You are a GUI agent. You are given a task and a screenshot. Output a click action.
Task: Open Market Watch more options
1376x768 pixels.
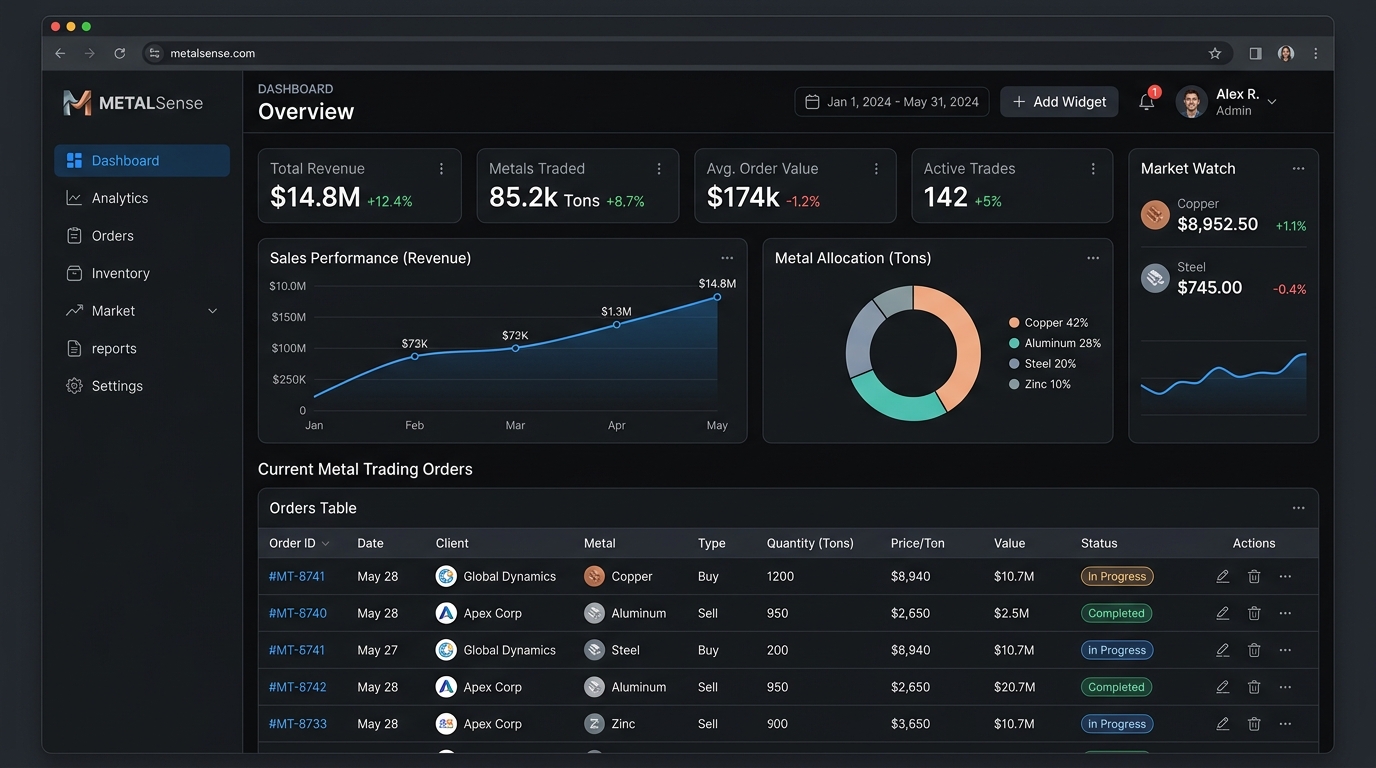(1298, 169)
